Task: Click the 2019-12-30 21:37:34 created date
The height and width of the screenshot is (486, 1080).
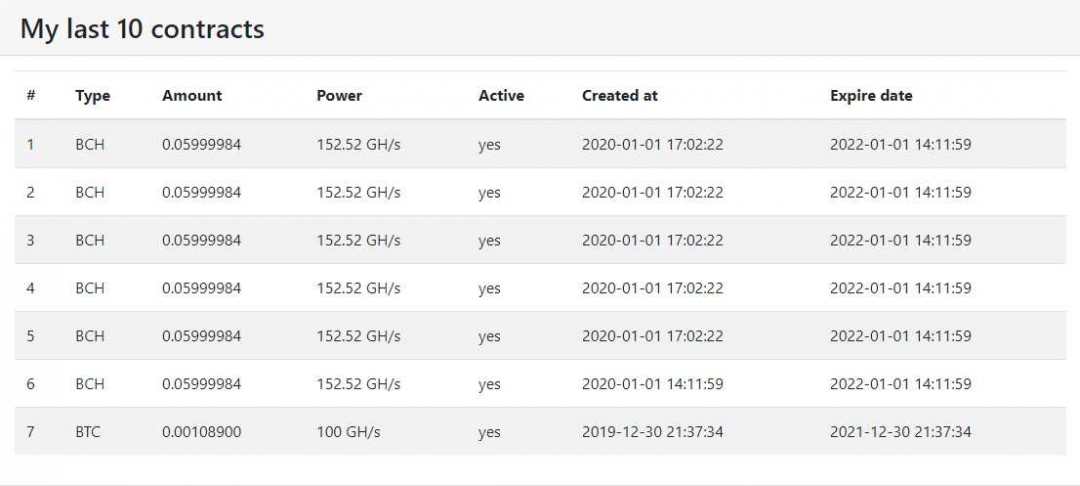Action: point(652,432)
